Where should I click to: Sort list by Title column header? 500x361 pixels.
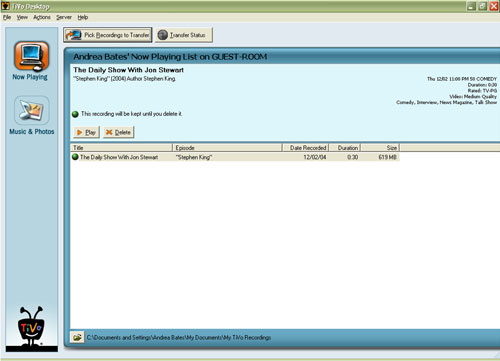point(121,148)
